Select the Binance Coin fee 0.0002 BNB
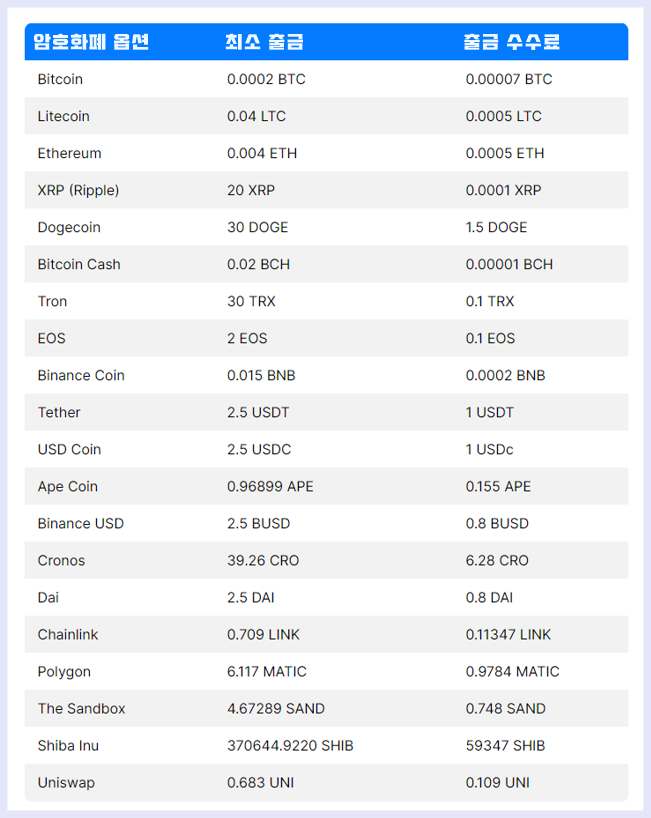This screenshot has width=651, height=818. [505, 376]
